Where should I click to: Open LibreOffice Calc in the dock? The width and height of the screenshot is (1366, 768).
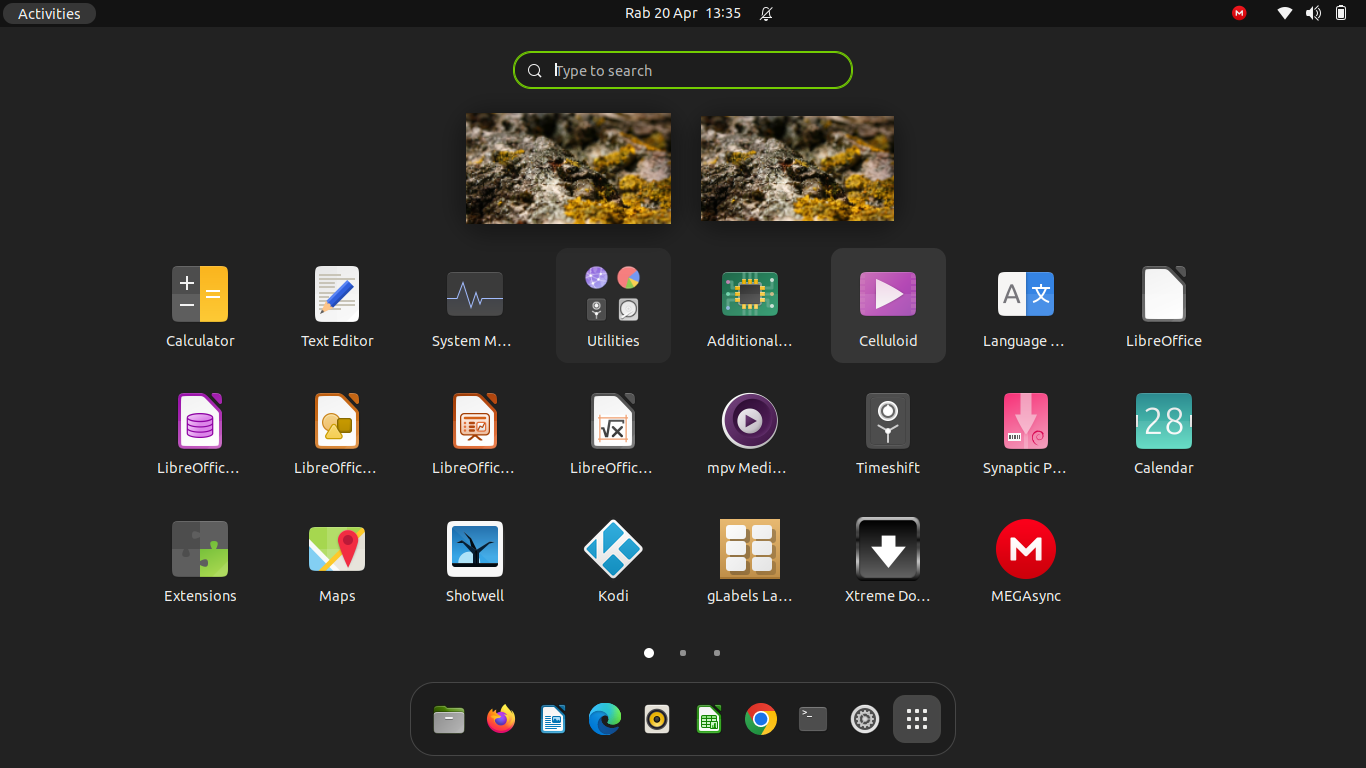(x=709, y=719)
